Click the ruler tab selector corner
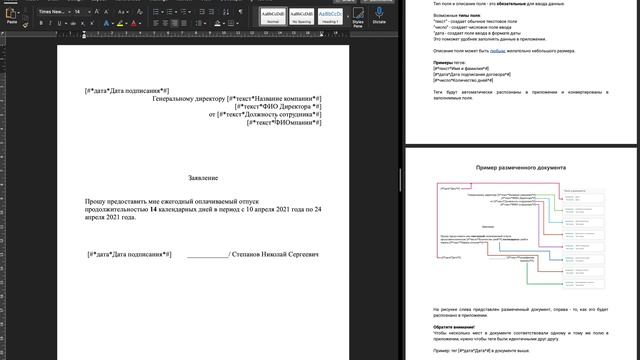This screenshot has height=360, width=640. coord(3,34)
